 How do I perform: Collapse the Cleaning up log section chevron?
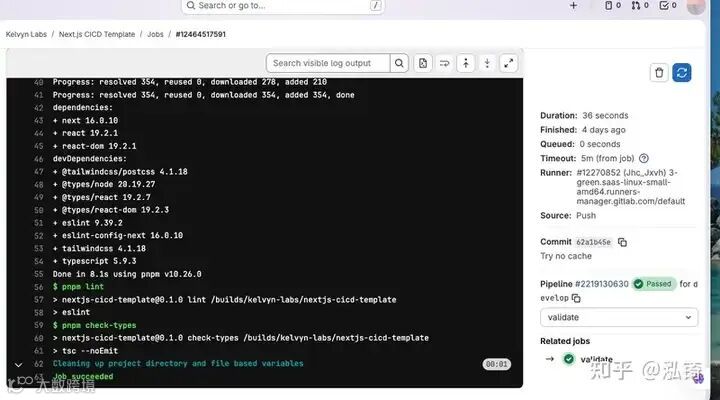(18, 365)
